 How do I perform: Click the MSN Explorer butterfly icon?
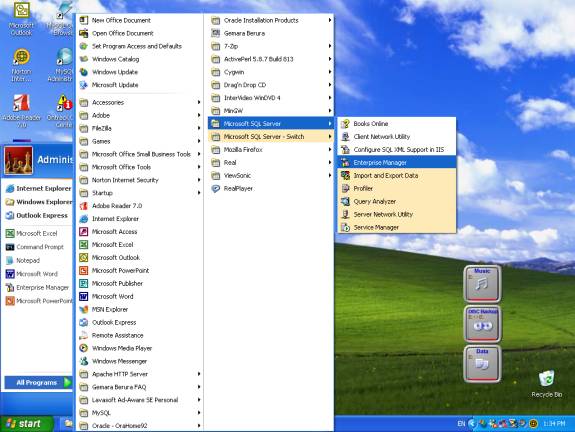[84, 310]
